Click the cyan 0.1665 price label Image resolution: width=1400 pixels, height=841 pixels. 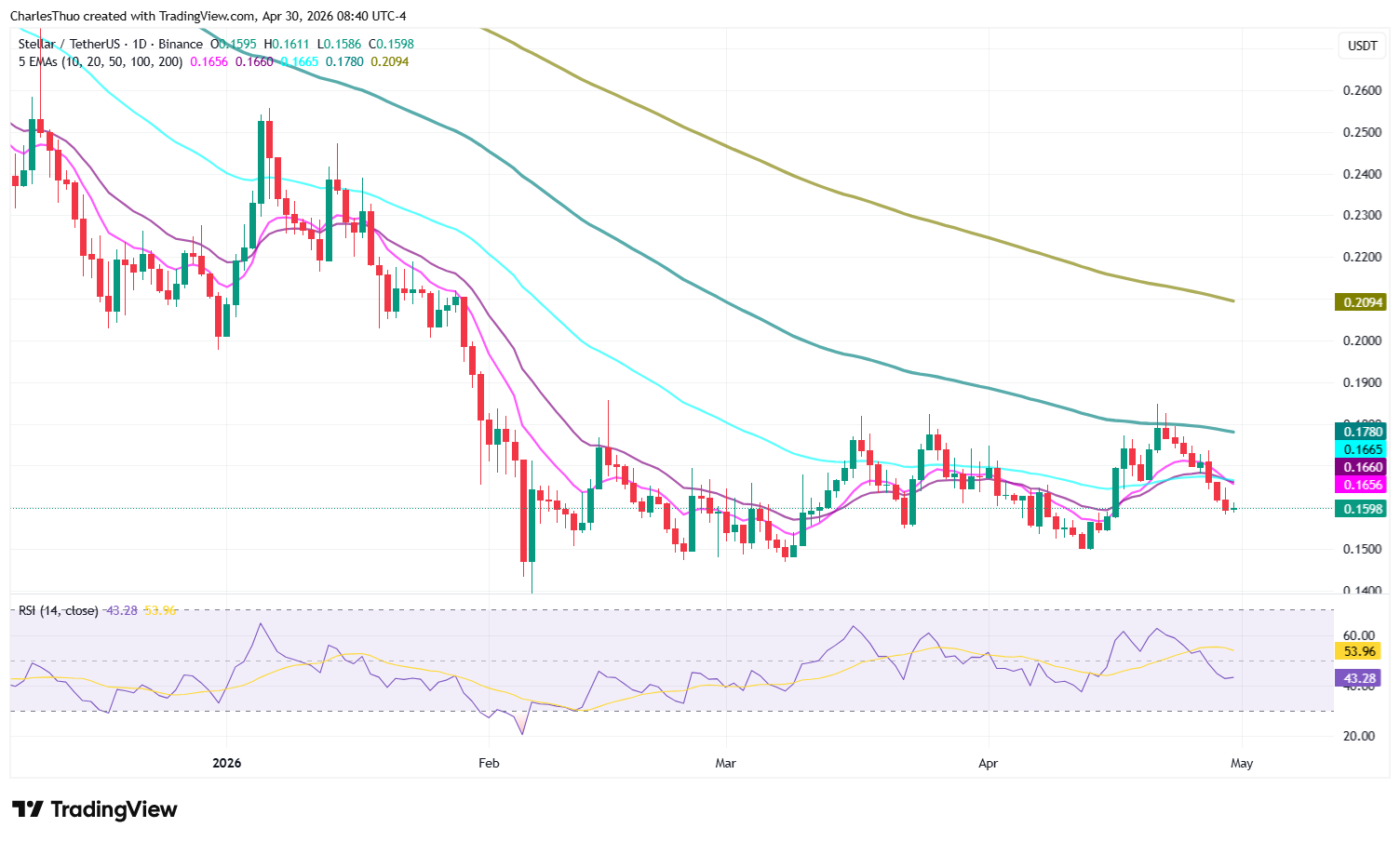click(x=1360, y=449)
